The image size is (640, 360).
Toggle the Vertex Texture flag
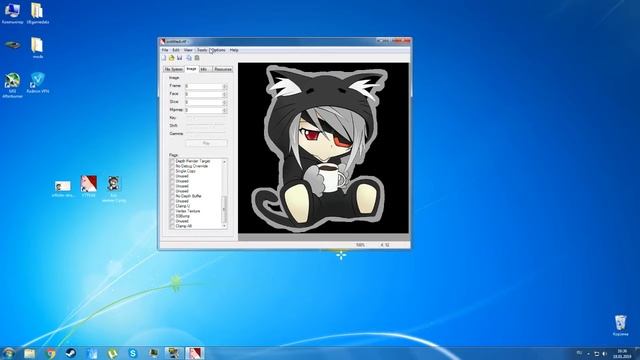point(172,211)
